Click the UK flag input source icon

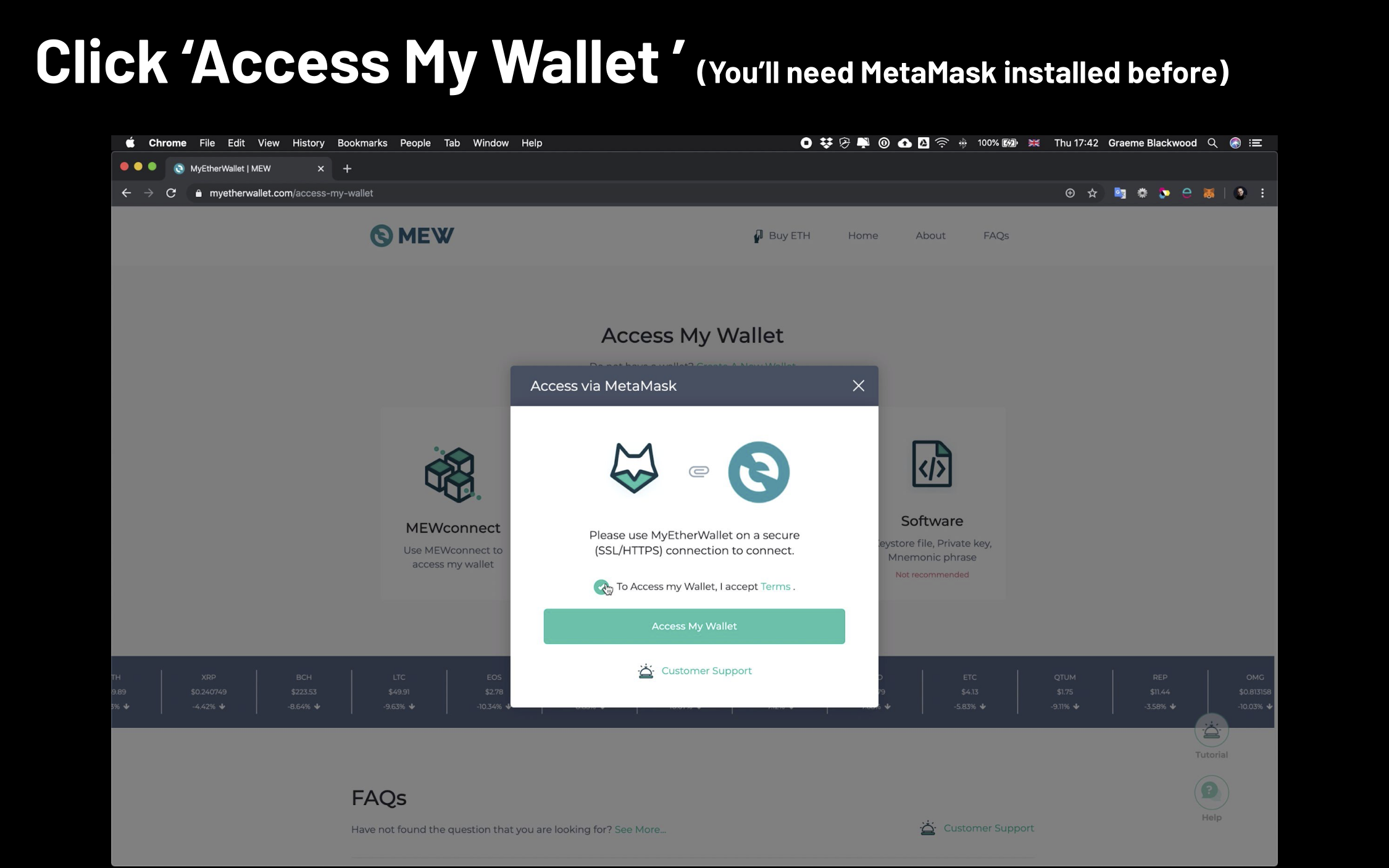[1034, 143]
